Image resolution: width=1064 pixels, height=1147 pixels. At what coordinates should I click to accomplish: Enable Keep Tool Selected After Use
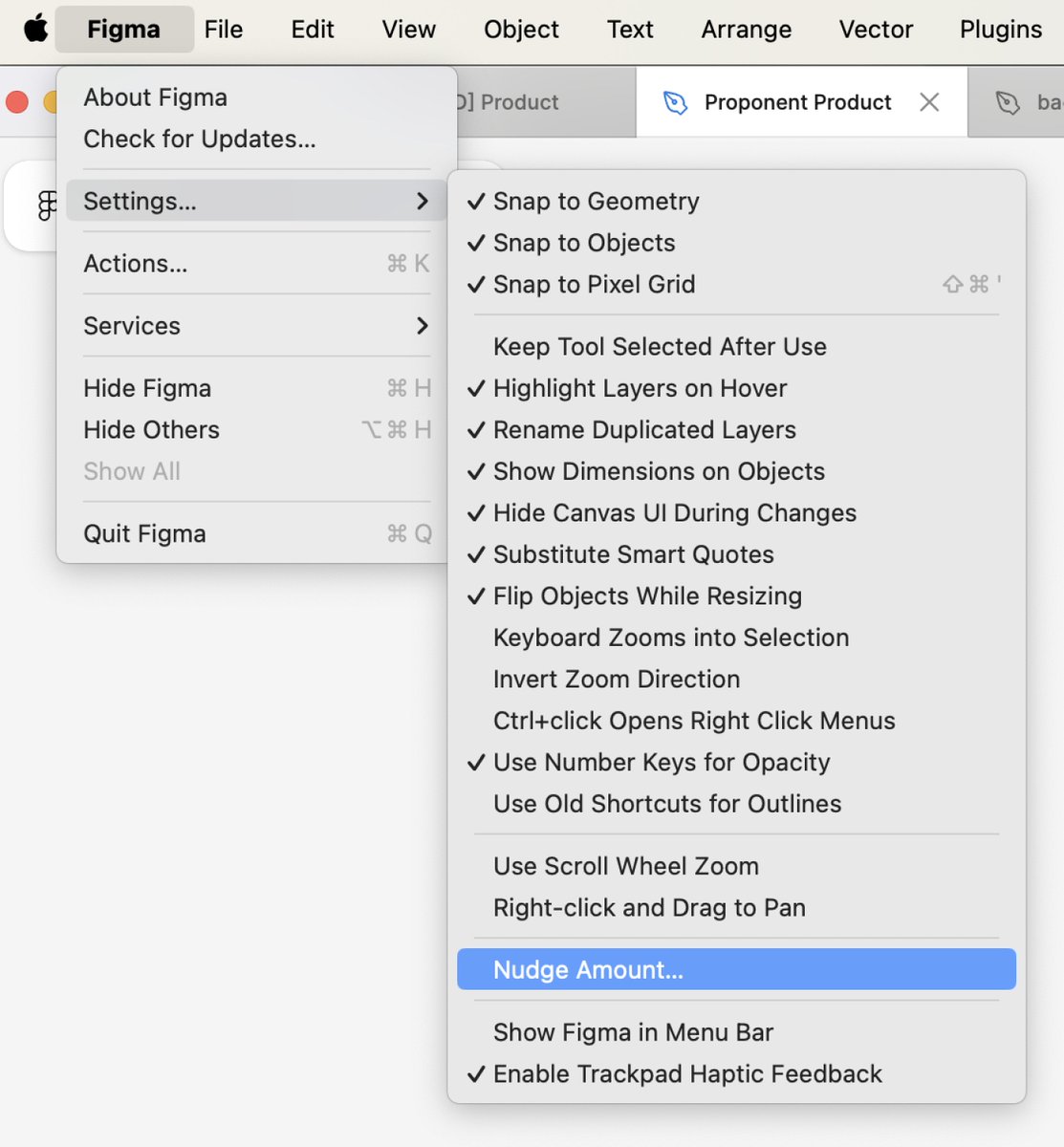[736, 347]
